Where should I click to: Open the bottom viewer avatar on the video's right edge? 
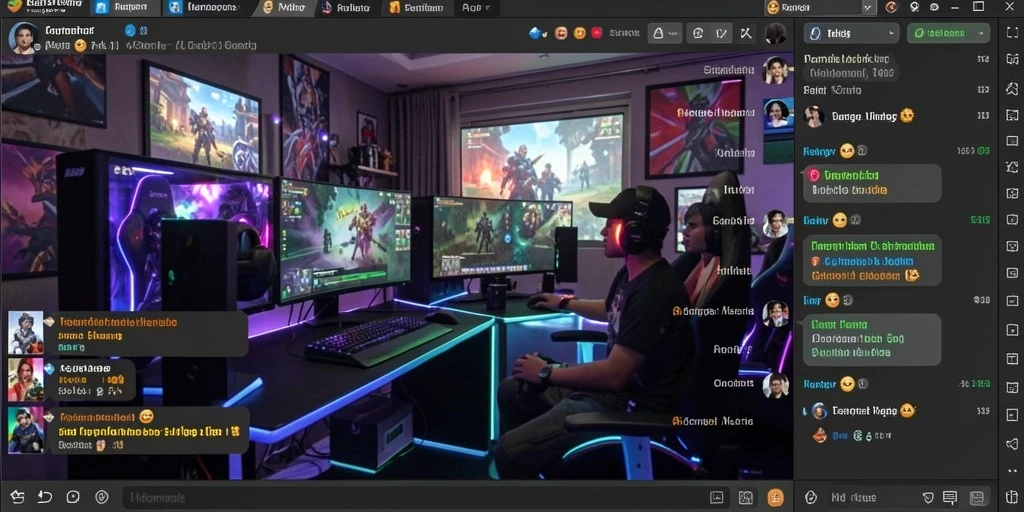[775, 385]
